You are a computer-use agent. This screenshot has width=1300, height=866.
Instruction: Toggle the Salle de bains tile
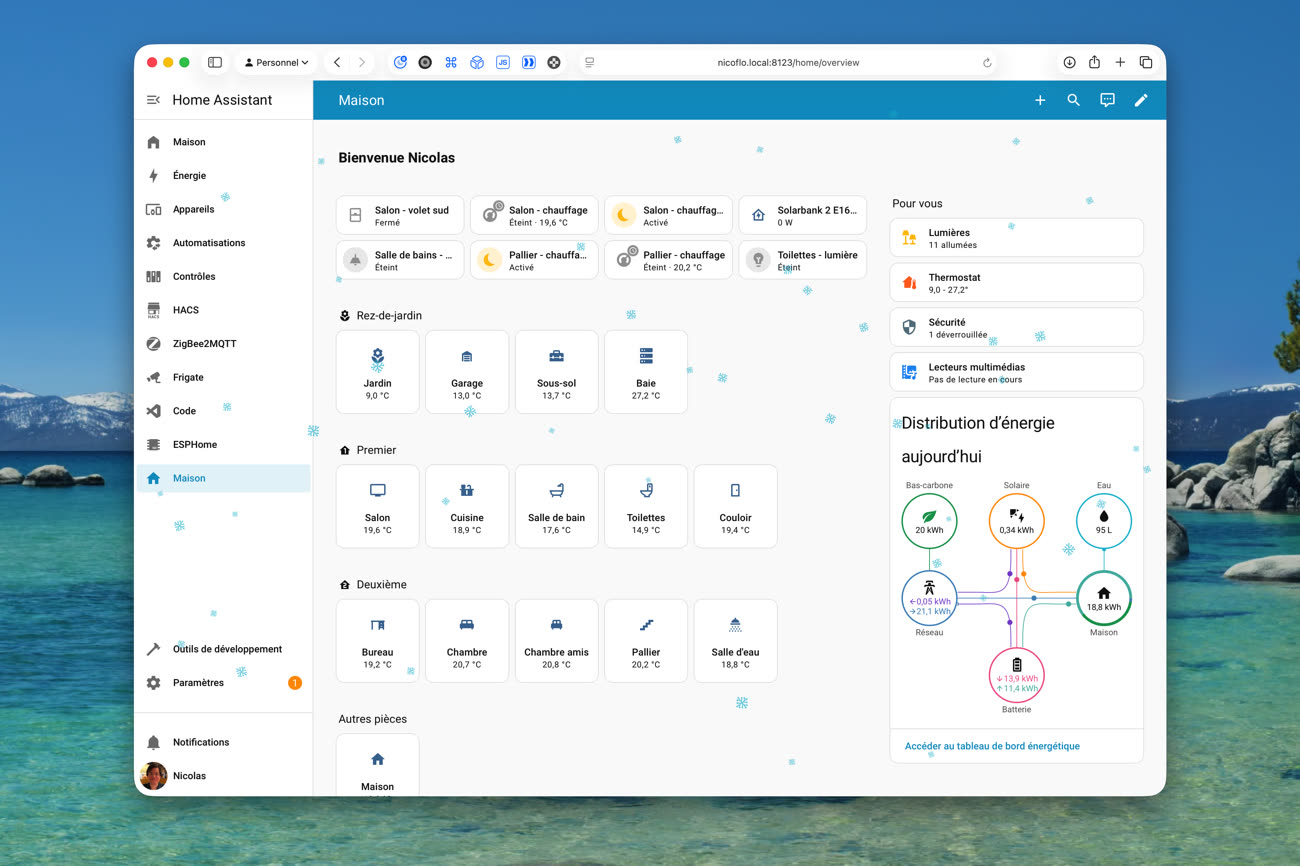pos(400,260)
